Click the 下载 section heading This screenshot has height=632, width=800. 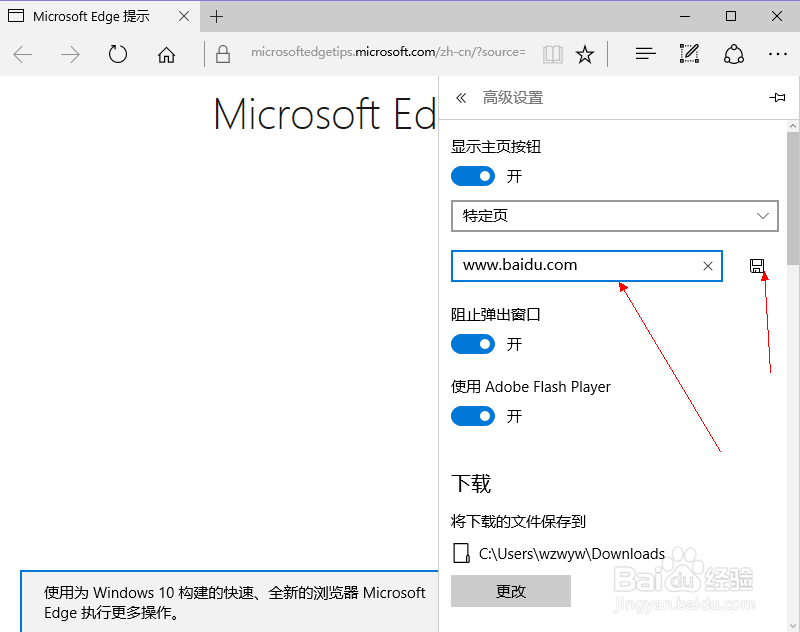[x=471, y=483]
